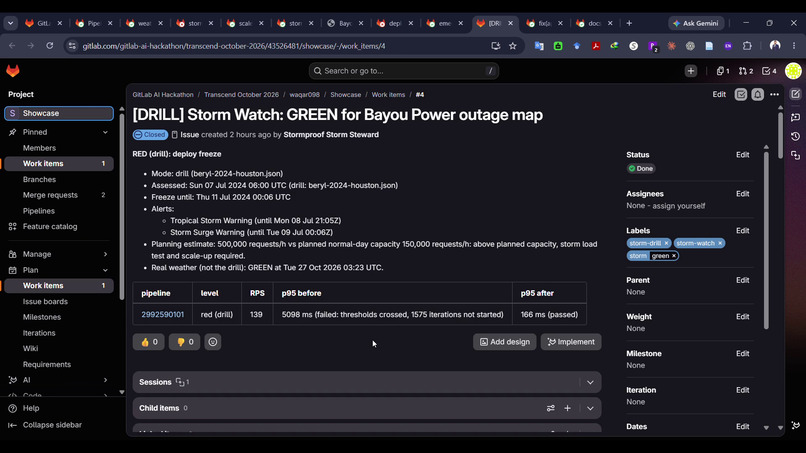Open the to-do list counter icon
Screen dimensions: 806x453
coord(769,71)
